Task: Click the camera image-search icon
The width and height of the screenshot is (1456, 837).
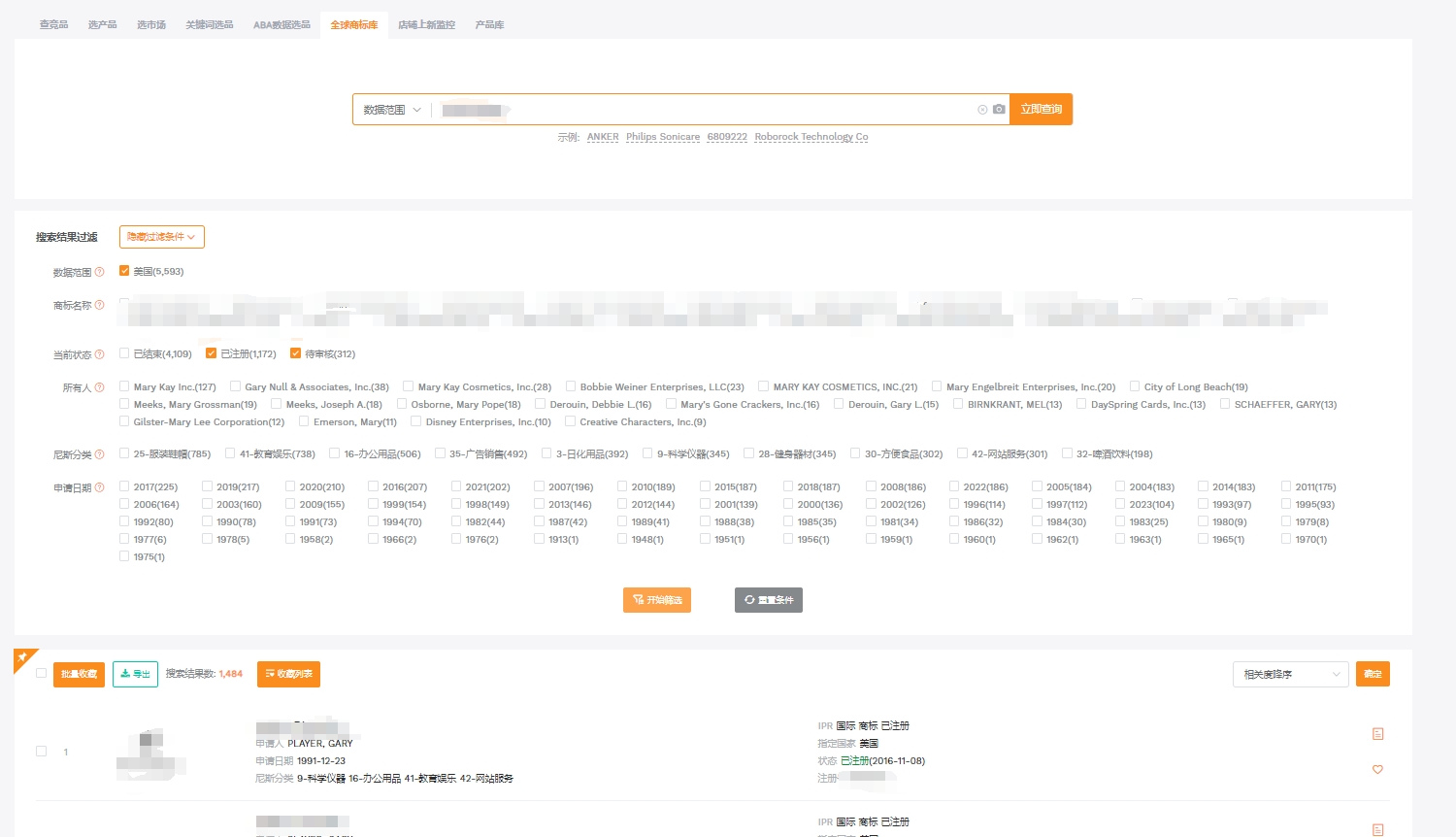Action: click(x=999, y=110)
